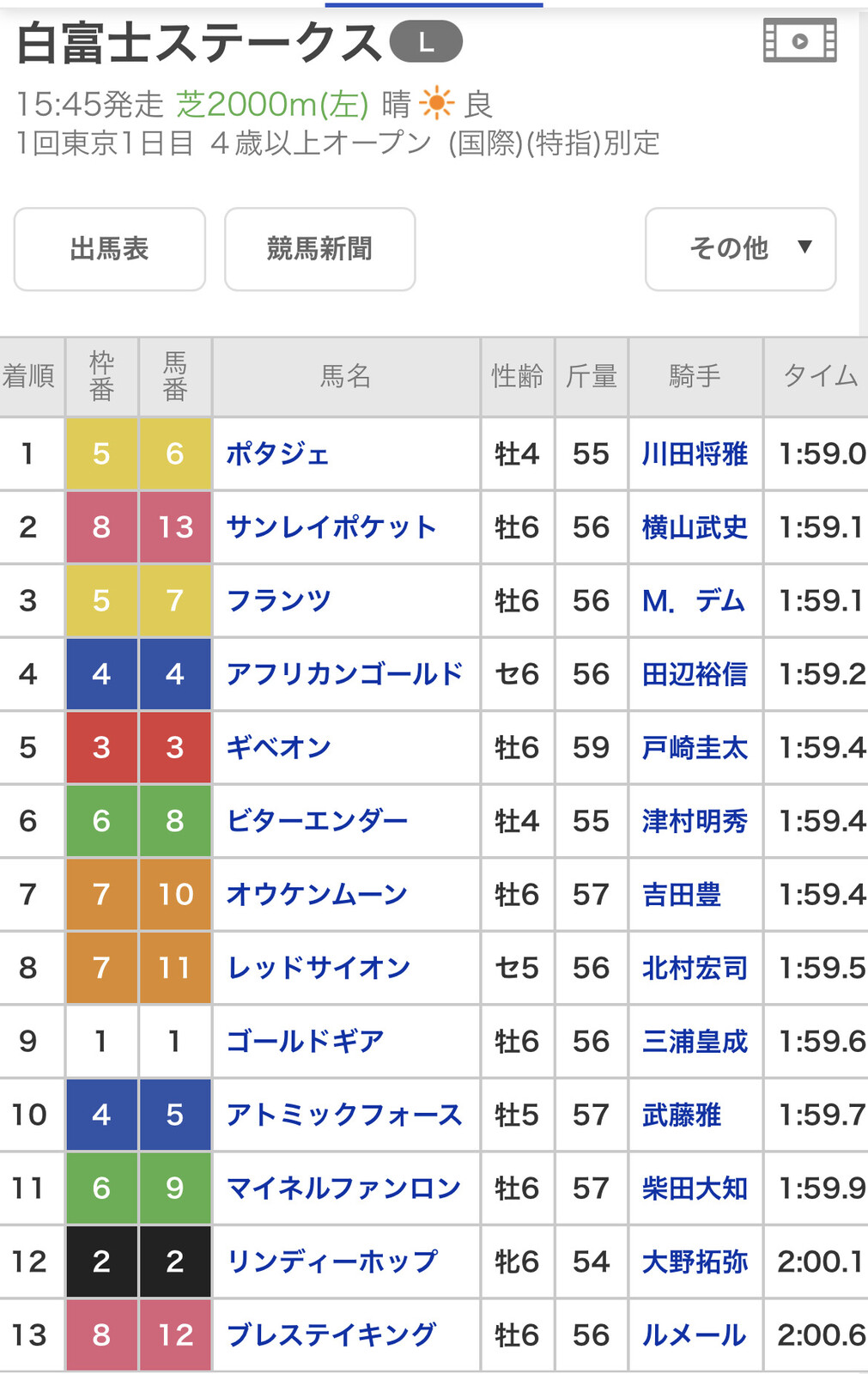Viewport: 868px width, 1374px height.
Task: Open the race video film icon
Action: [799, 40]
